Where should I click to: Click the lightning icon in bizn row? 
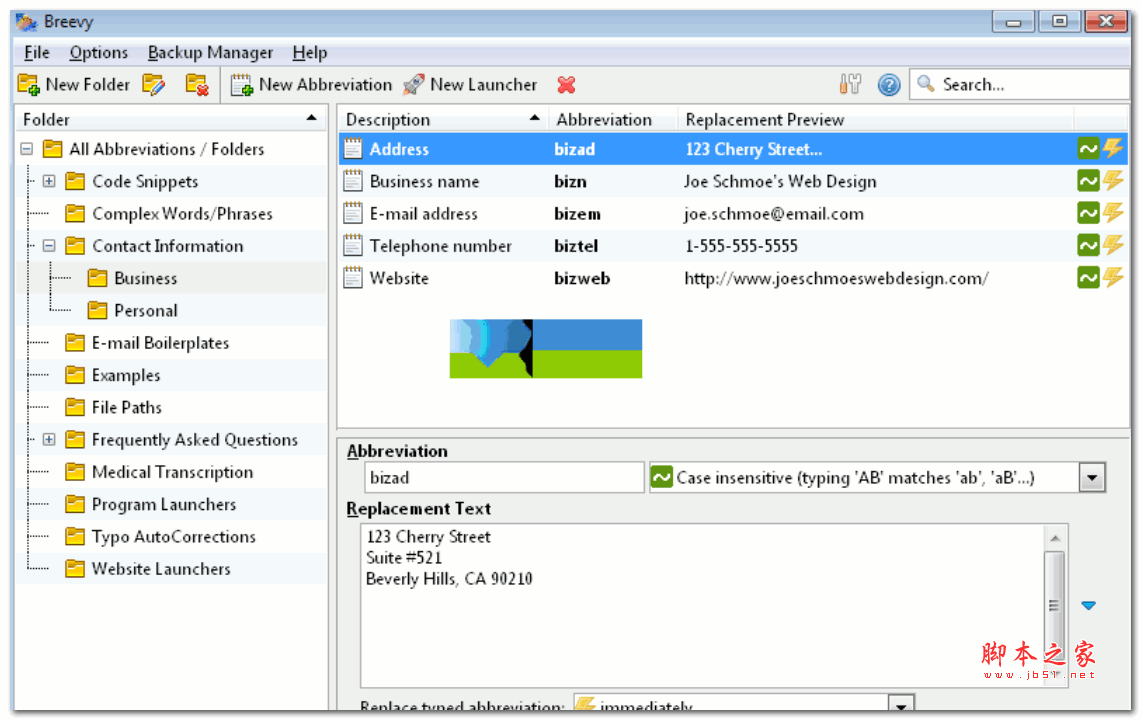coord(1113,181)
